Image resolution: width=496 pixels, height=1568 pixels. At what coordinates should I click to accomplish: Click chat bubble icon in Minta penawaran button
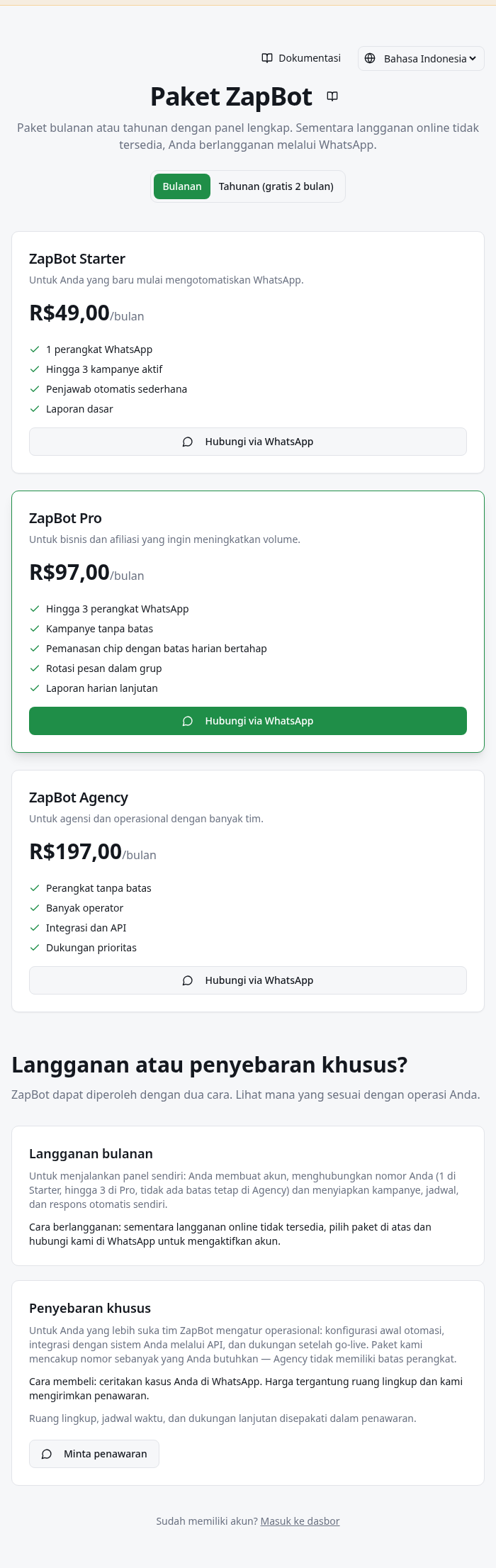pyautogui.click(x=47, y=1454)
